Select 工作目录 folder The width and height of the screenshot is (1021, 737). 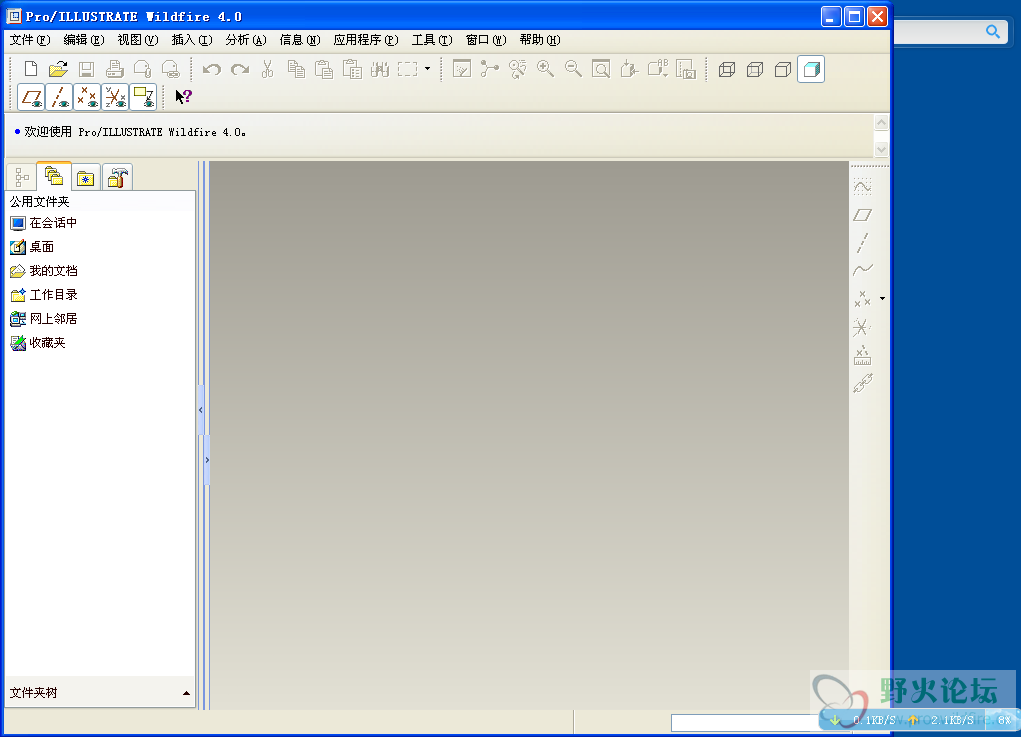[x=44, y=295]
